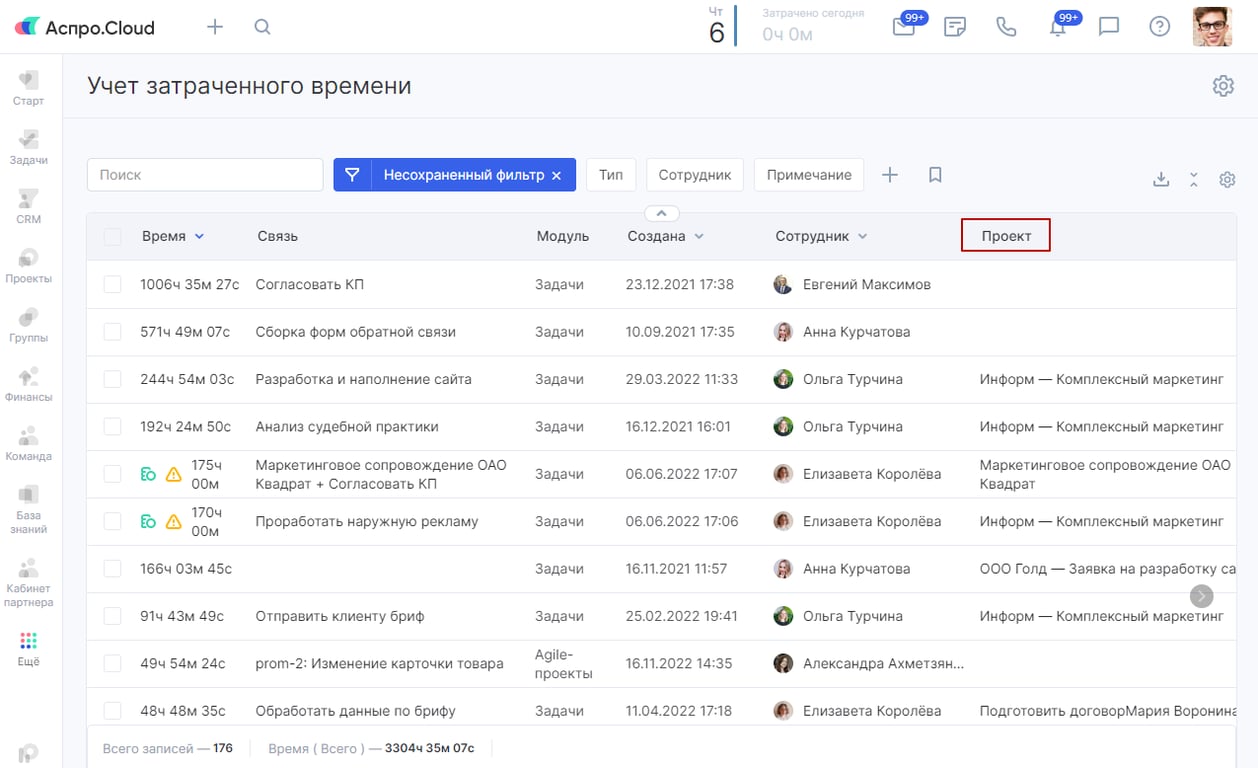1258x768 pixels.
Task: Check the Отправить клиенту бриф row checkbox
Action: [113, 617]
